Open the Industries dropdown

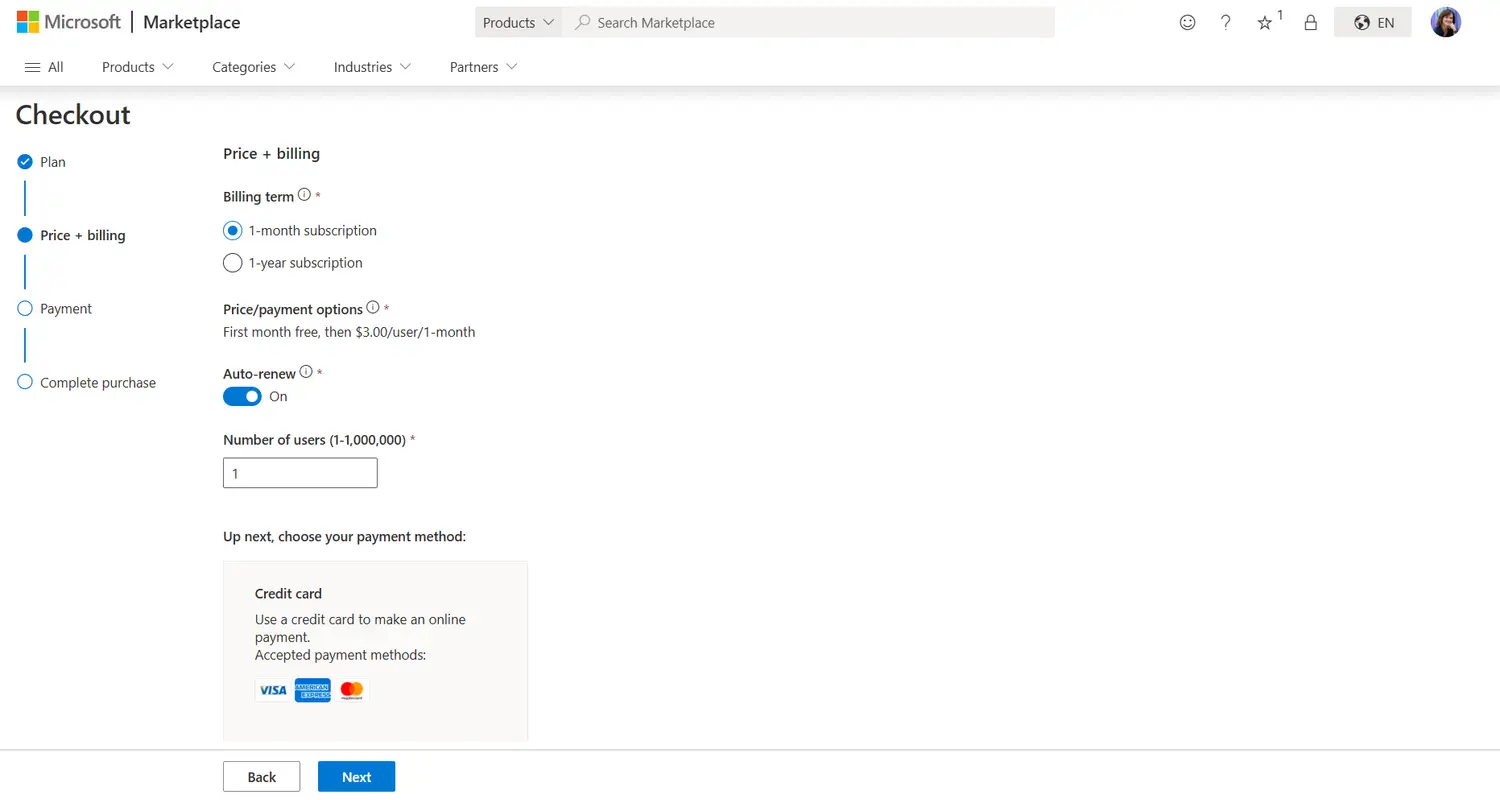coord(371,67)
